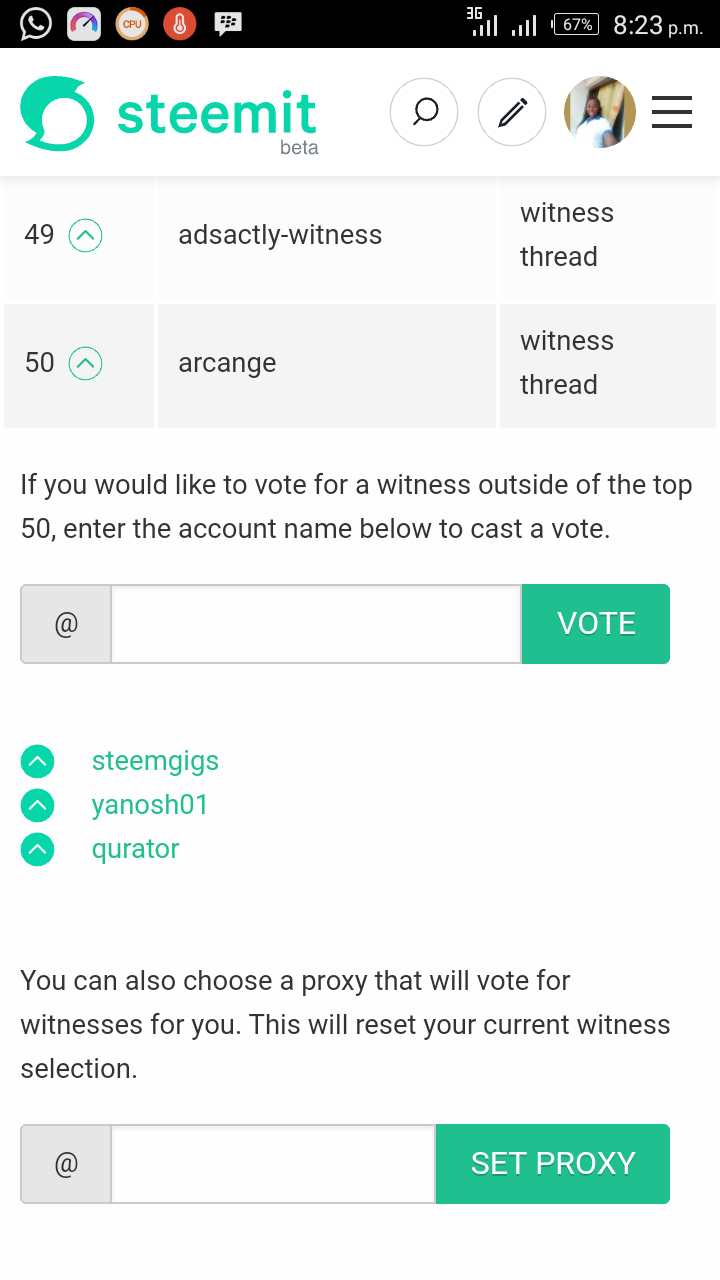Open the user profile avatar

[x=600, y=112]
